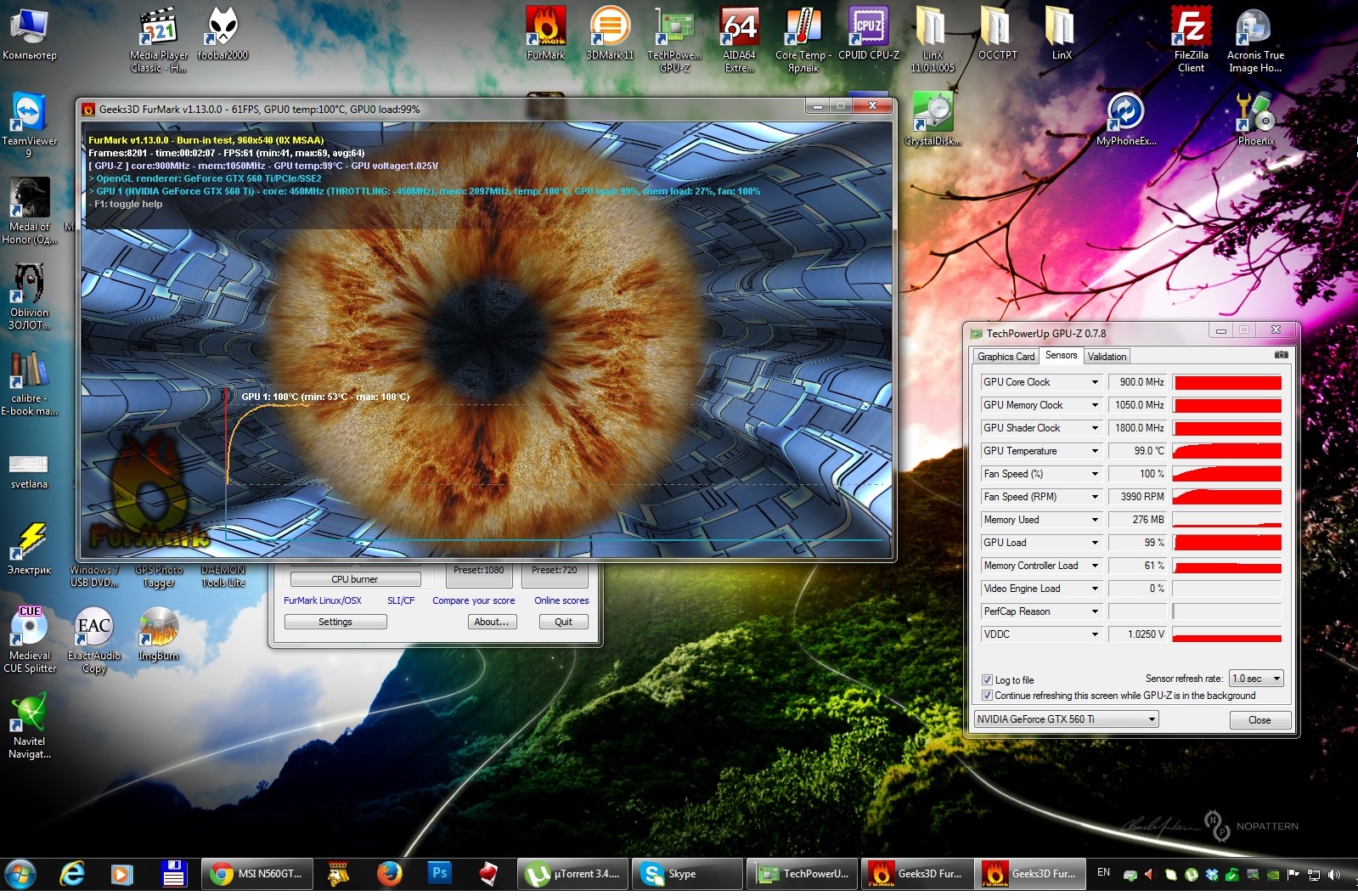Expand the GPU Core Clock sensor dropdown
1358x896 pixels.
[x=1095, y=382]
